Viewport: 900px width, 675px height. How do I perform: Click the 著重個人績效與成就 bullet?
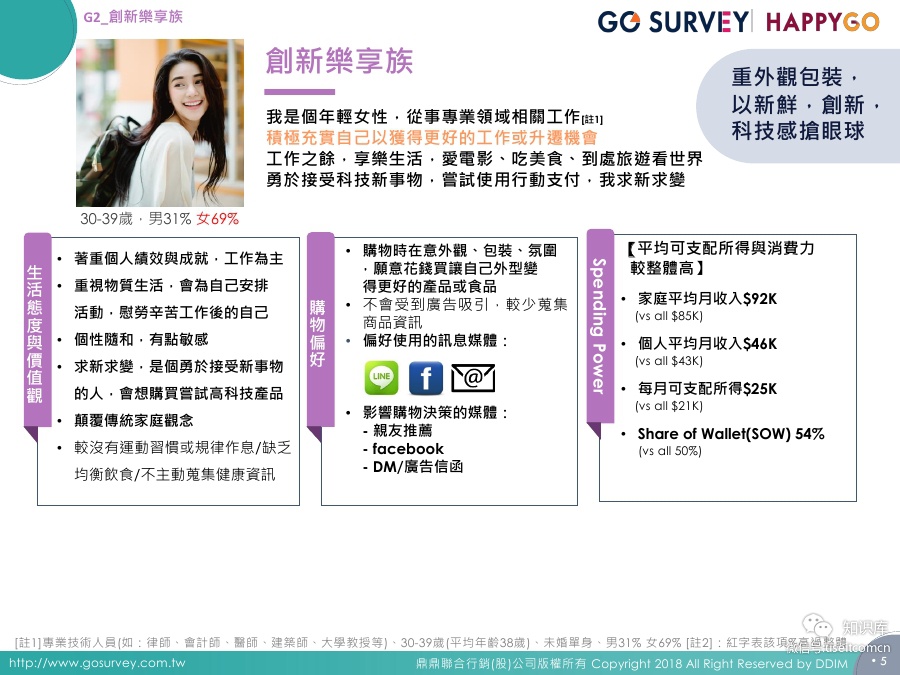pyautogui.click(x=179, y=258)
